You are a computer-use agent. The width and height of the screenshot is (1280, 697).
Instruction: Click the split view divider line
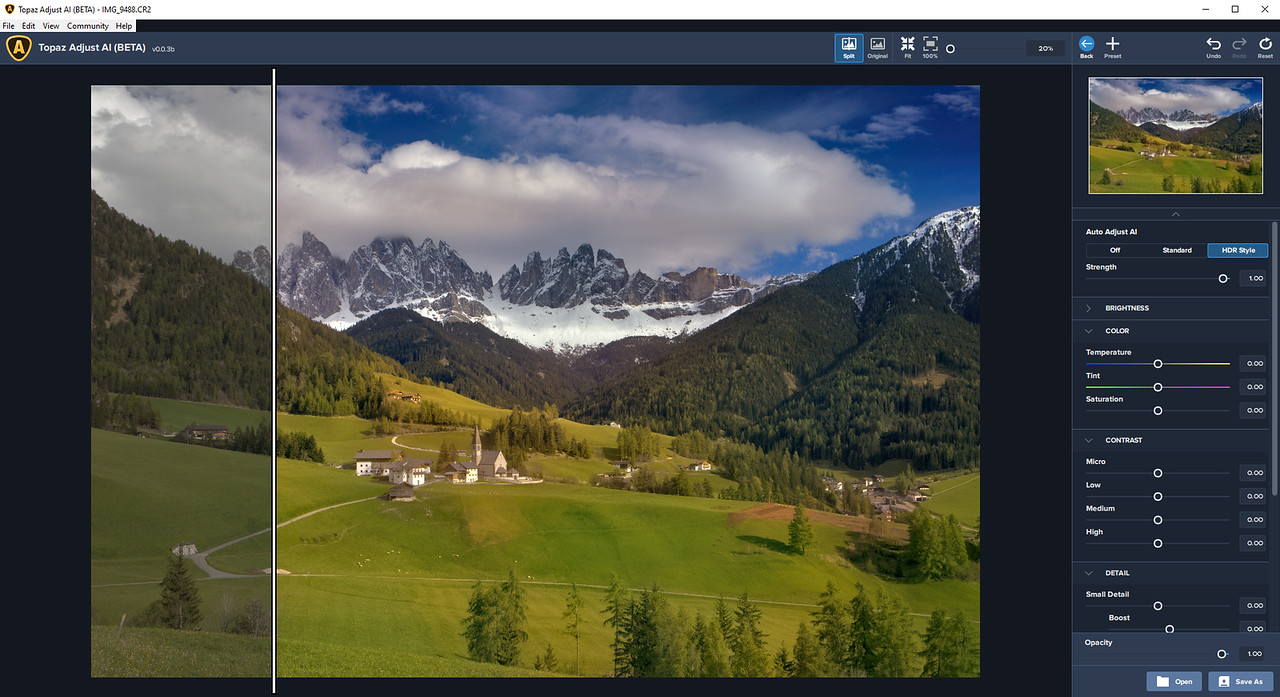coord(274,380)
